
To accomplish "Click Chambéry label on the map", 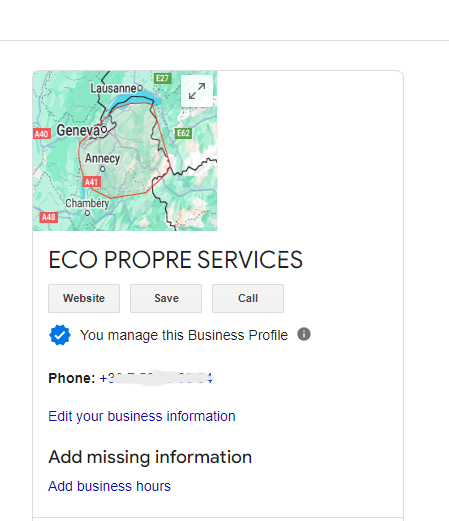I will click(87, 203).
